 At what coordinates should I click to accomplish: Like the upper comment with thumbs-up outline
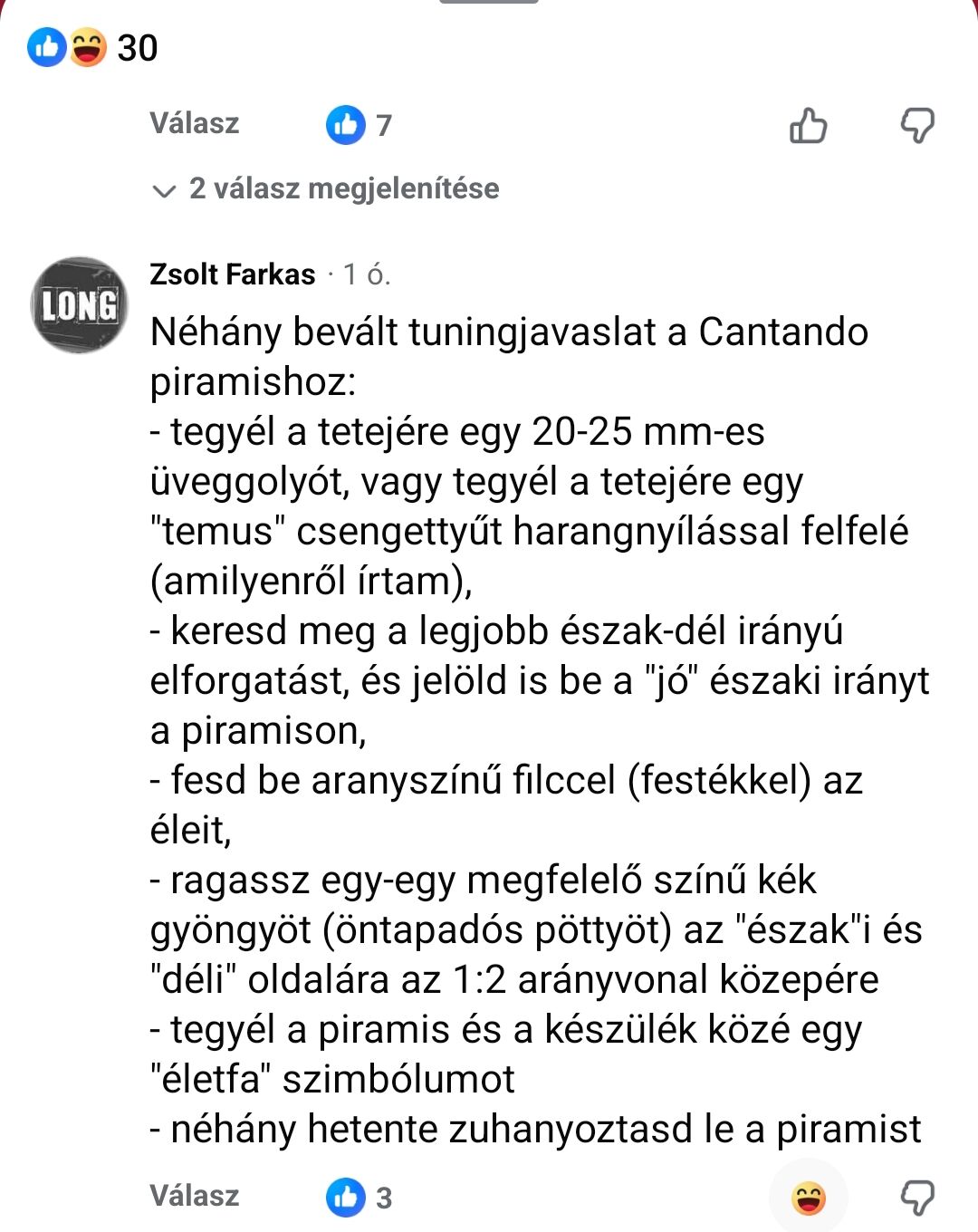point(808,125)
